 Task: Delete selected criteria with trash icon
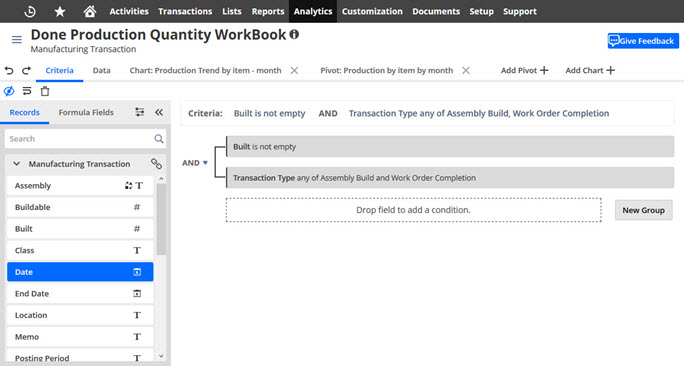point(45,91)
